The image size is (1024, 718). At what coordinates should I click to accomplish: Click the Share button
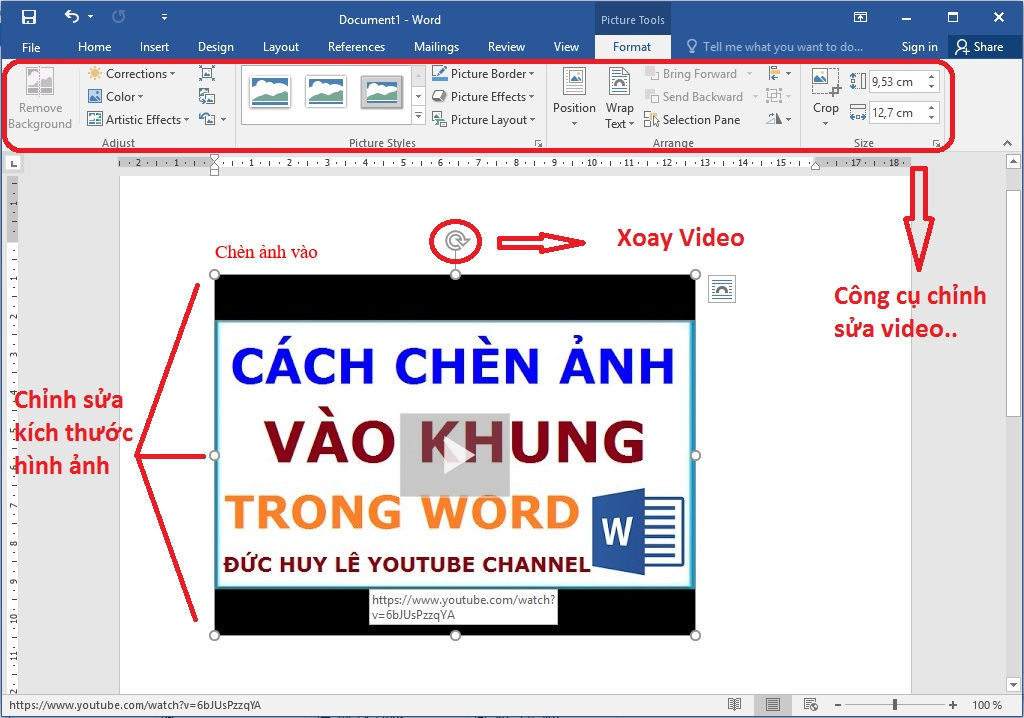[x=979, y=47]
